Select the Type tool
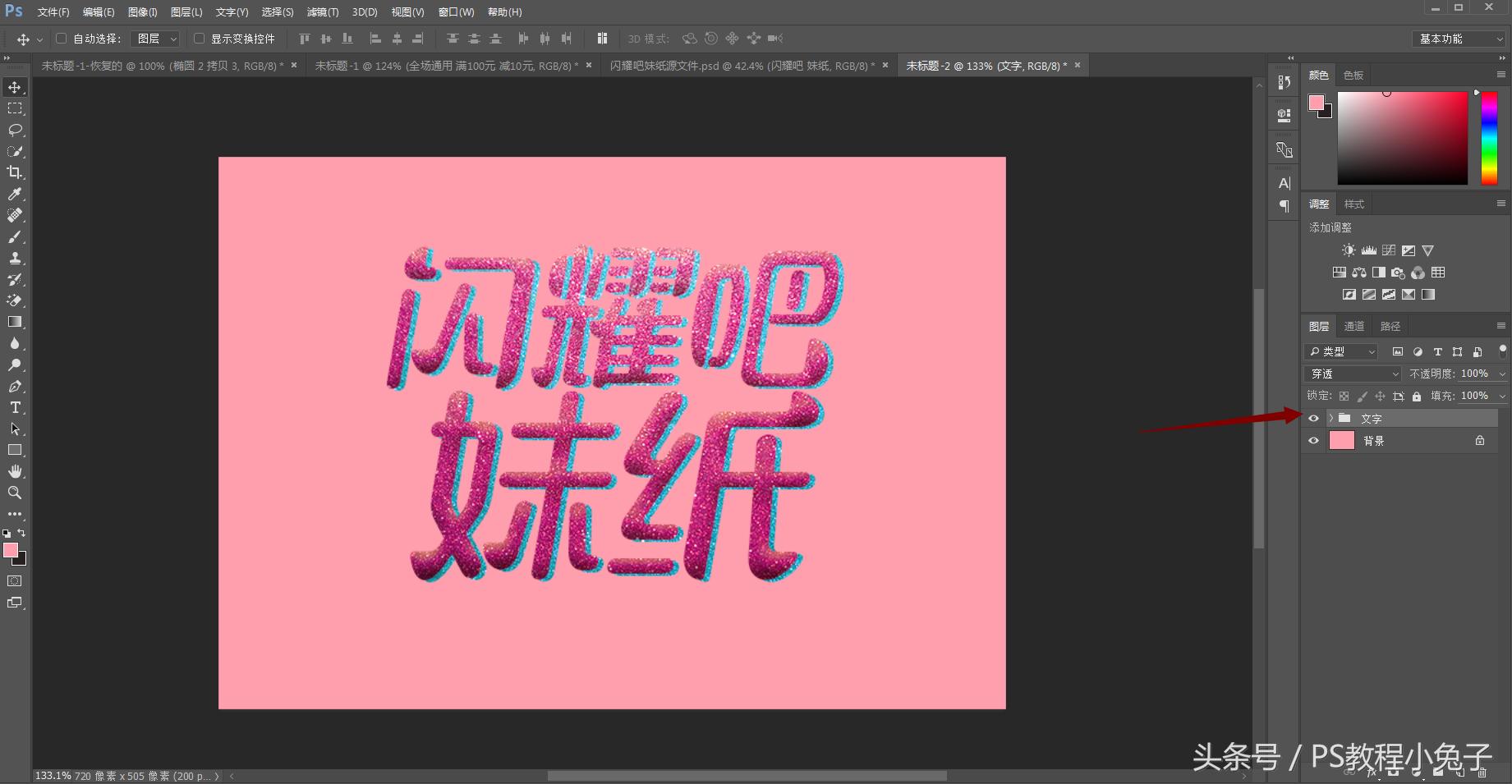 pos(14,407)
